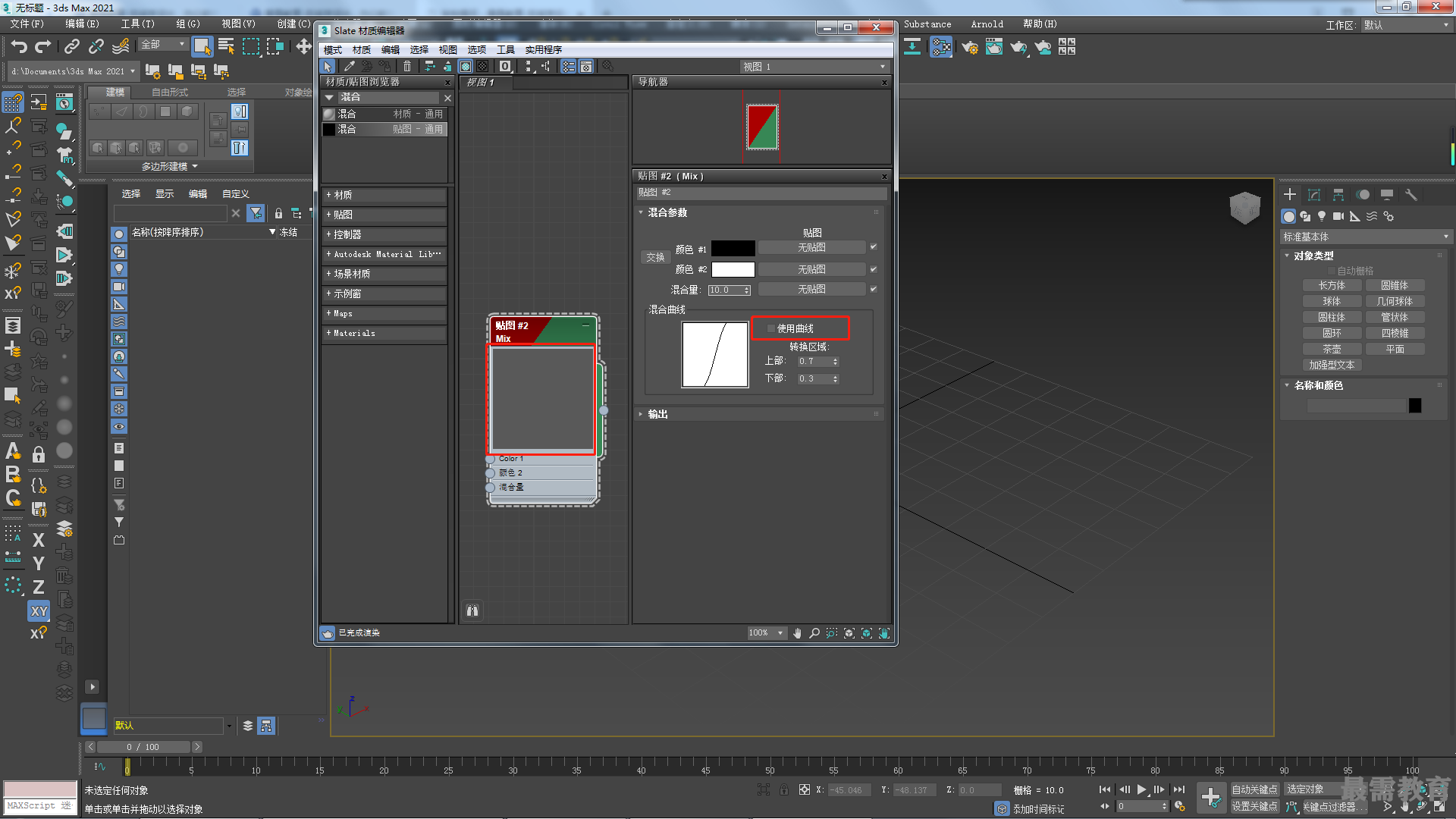
Task: Create a 球体 sphere primitive
Action: point(1332,301)
